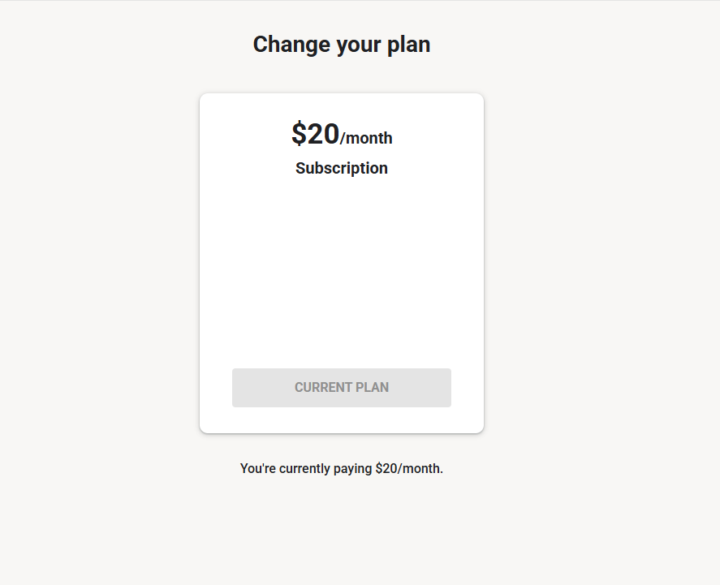Select the $20 price amount in card
Viewport: 720px width, 585px height.
coord(315,134)
